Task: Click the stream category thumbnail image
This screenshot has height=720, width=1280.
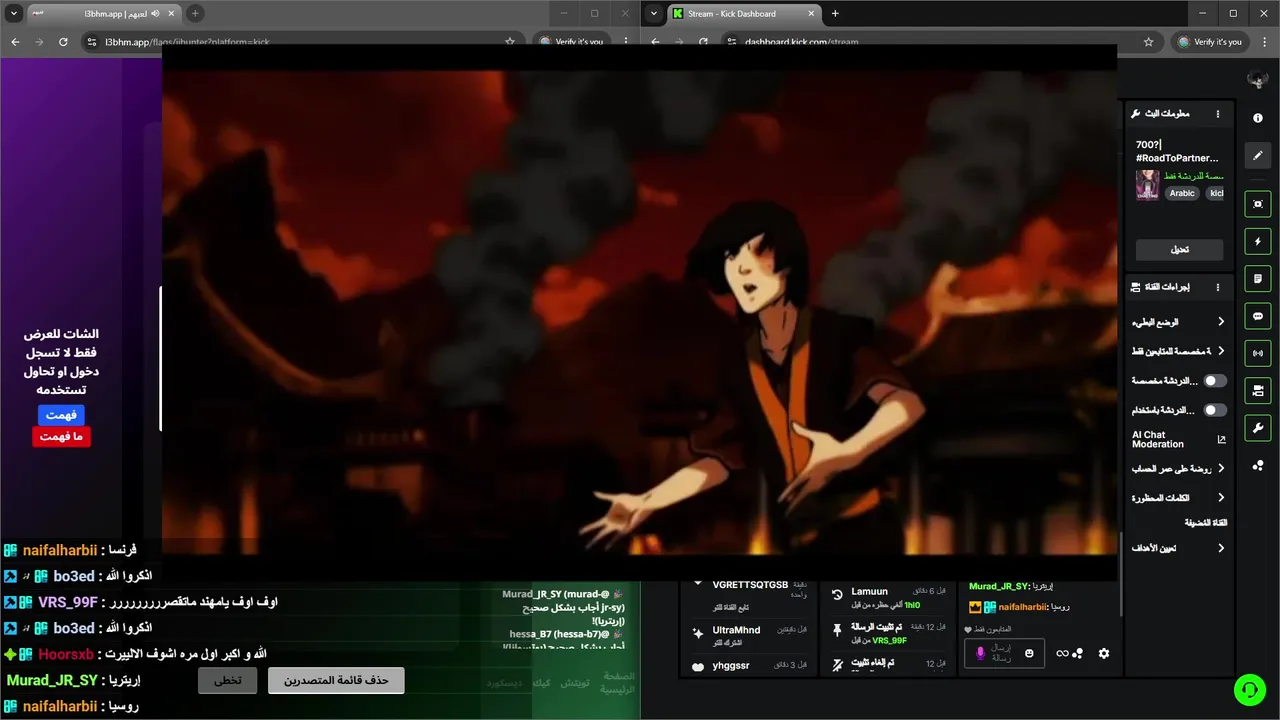Action: click(1147, 185)
